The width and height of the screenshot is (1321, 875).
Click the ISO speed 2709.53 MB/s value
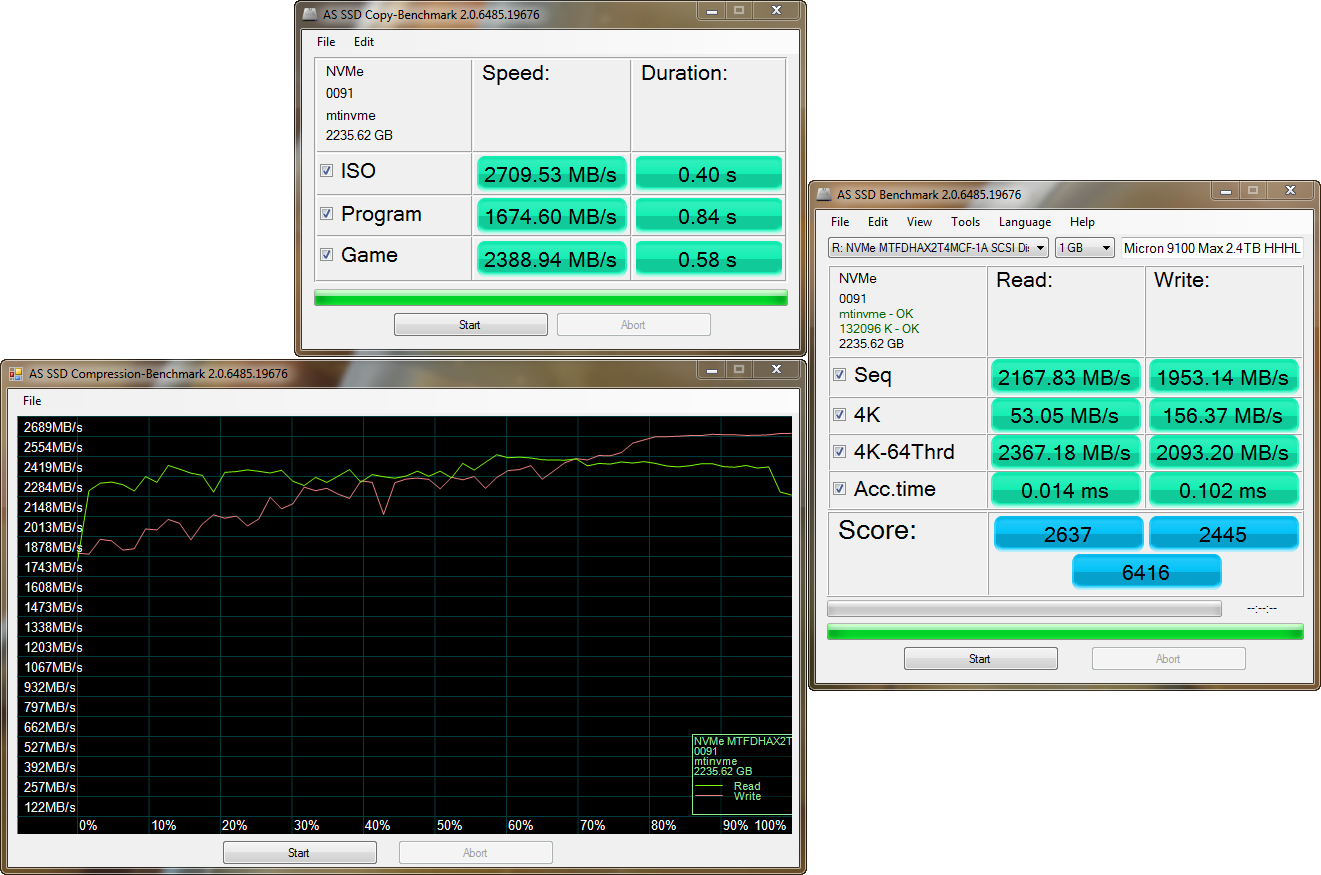pos(551,174)
